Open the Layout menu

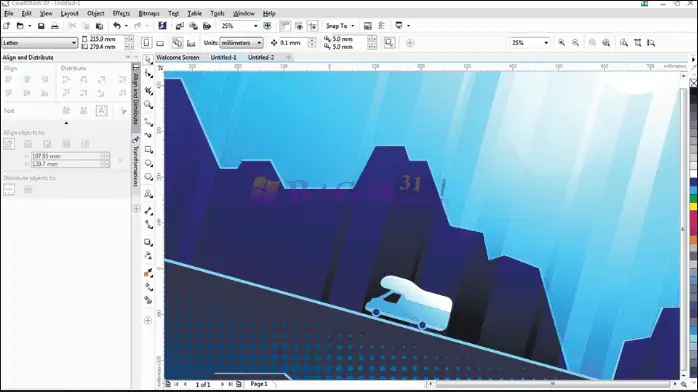click(69, 13)
